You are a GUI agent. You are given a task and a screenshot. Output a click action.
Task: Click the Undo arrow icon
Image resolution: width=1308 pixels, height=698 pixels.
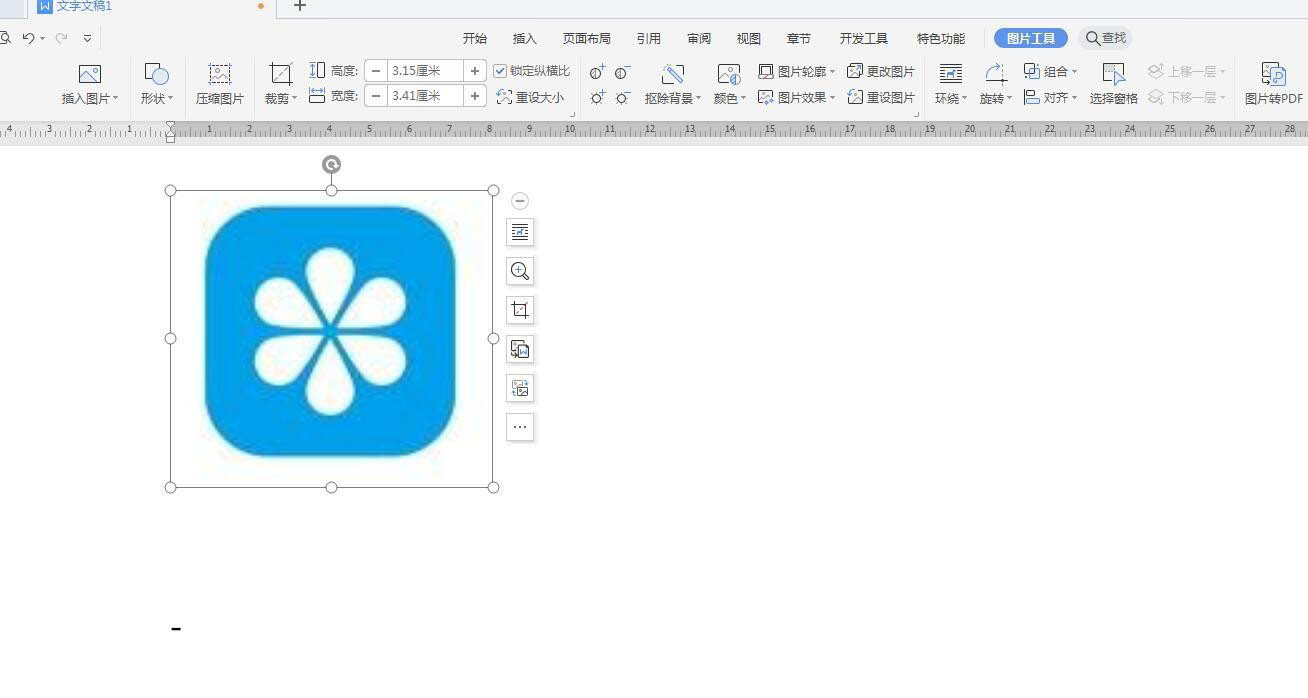(28, 38)
